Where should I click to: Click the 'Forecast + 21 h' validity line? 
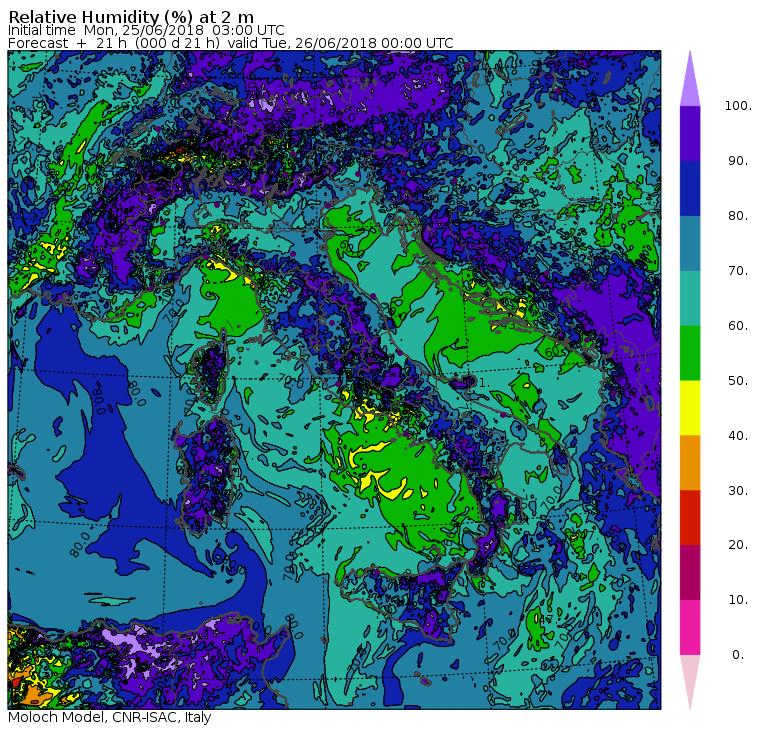tap(231, 43)
